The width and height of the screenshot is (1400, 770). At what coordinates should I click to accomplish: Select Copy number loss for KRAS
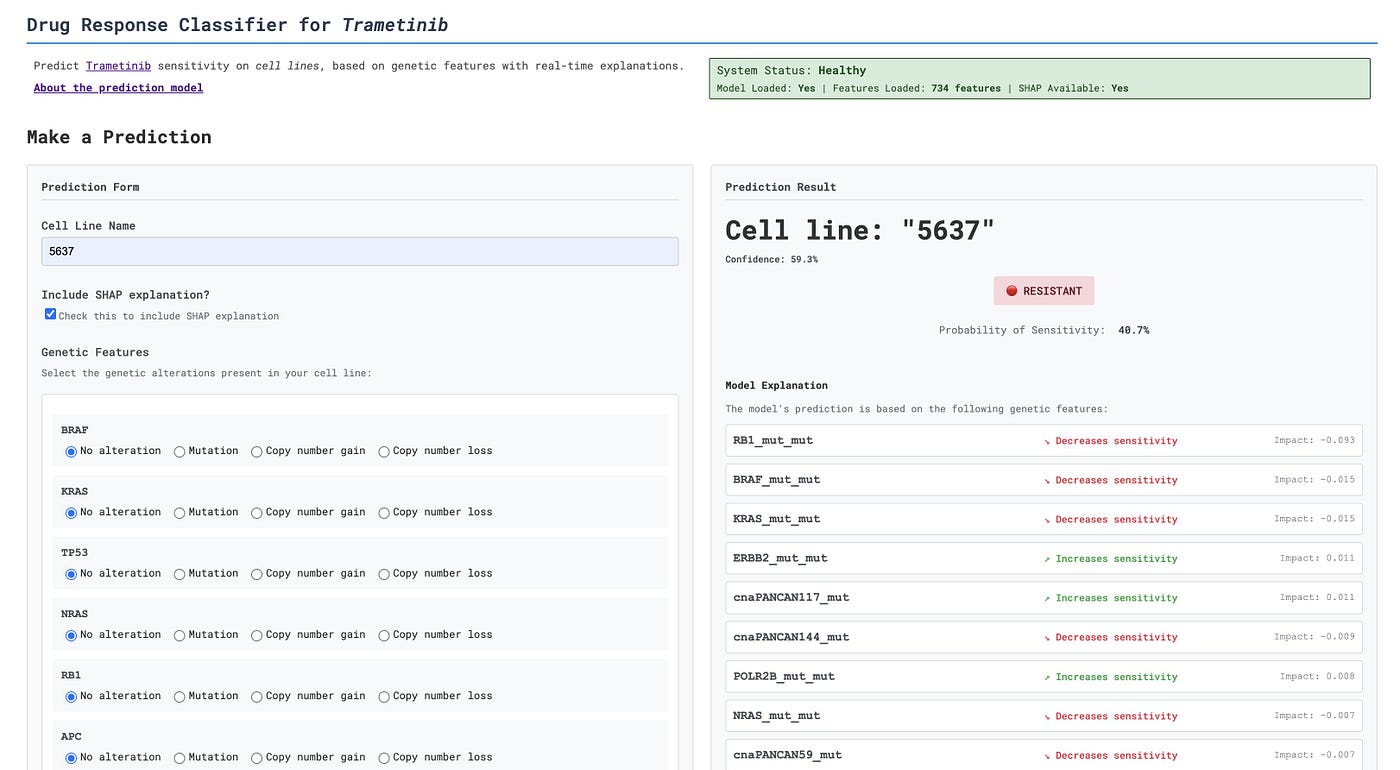click(x=384, y=513)
